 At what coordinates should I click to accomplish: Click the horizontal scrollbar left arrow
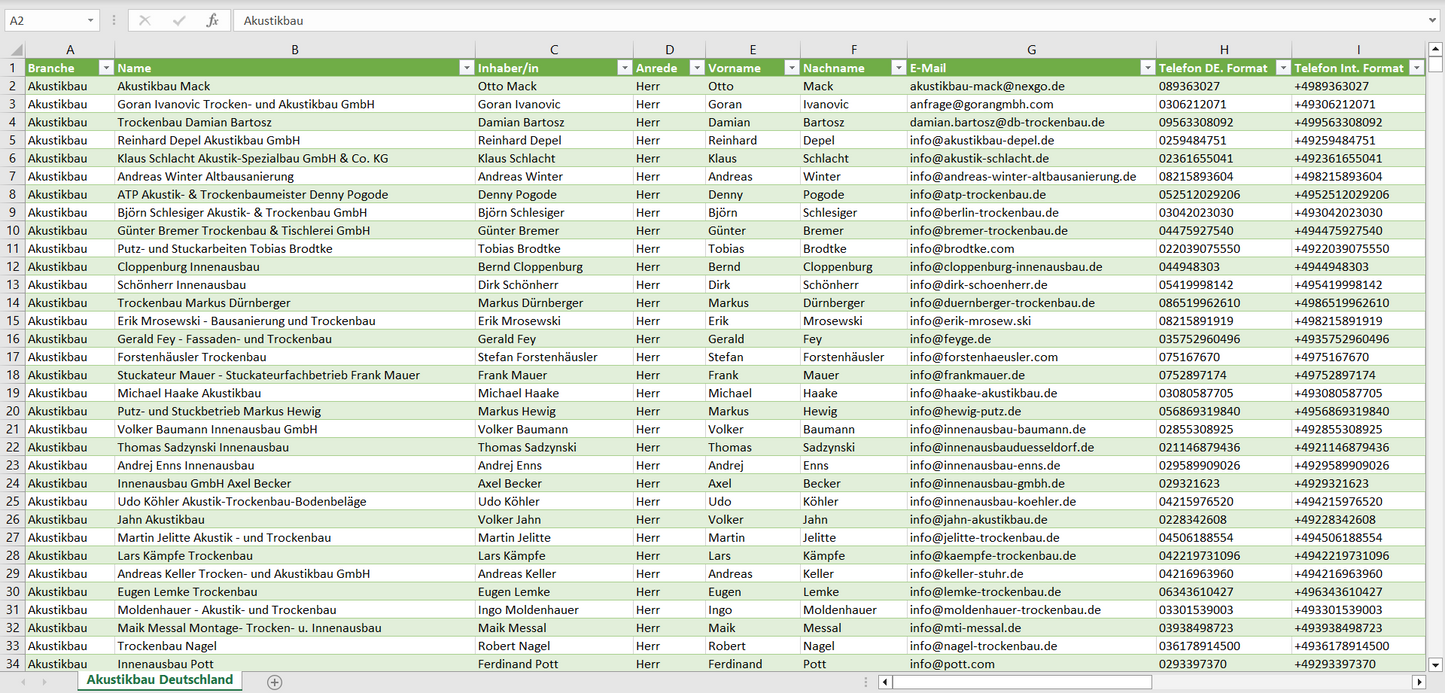pyautogui.click(x=885, y=682)
